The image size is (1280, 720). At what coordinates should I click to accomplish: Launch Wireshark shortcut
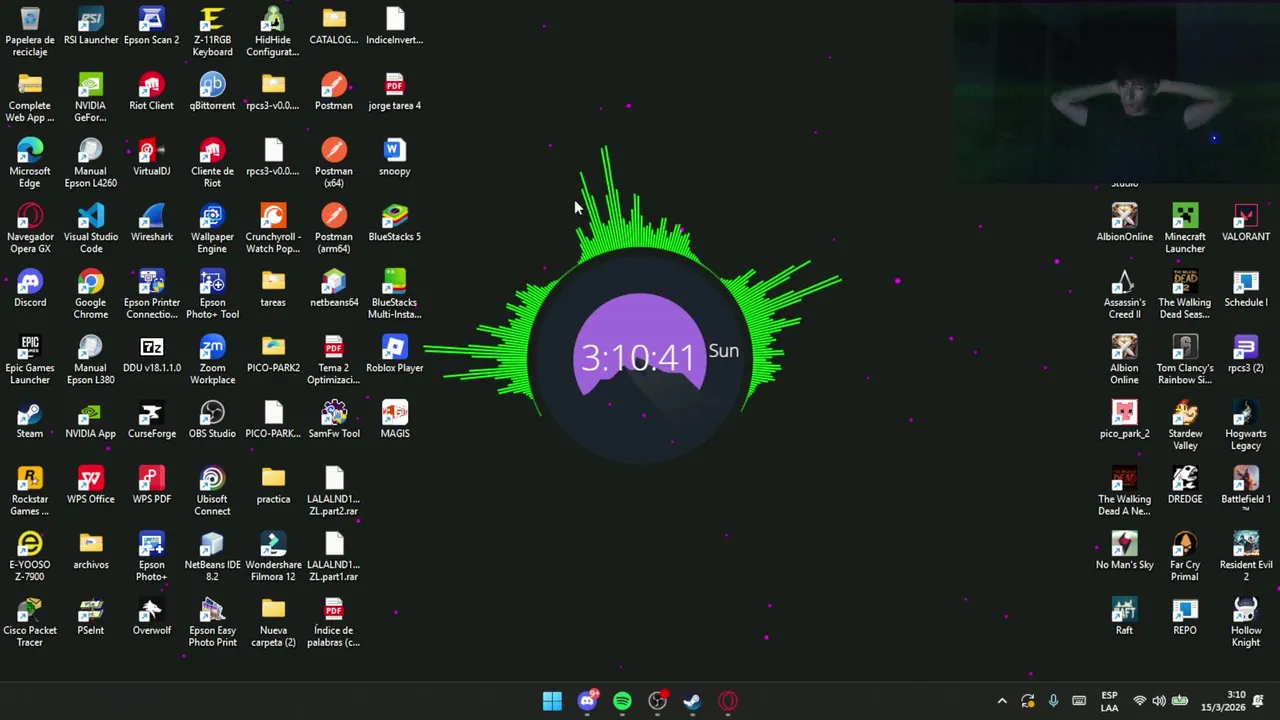(x=151, y=224)
